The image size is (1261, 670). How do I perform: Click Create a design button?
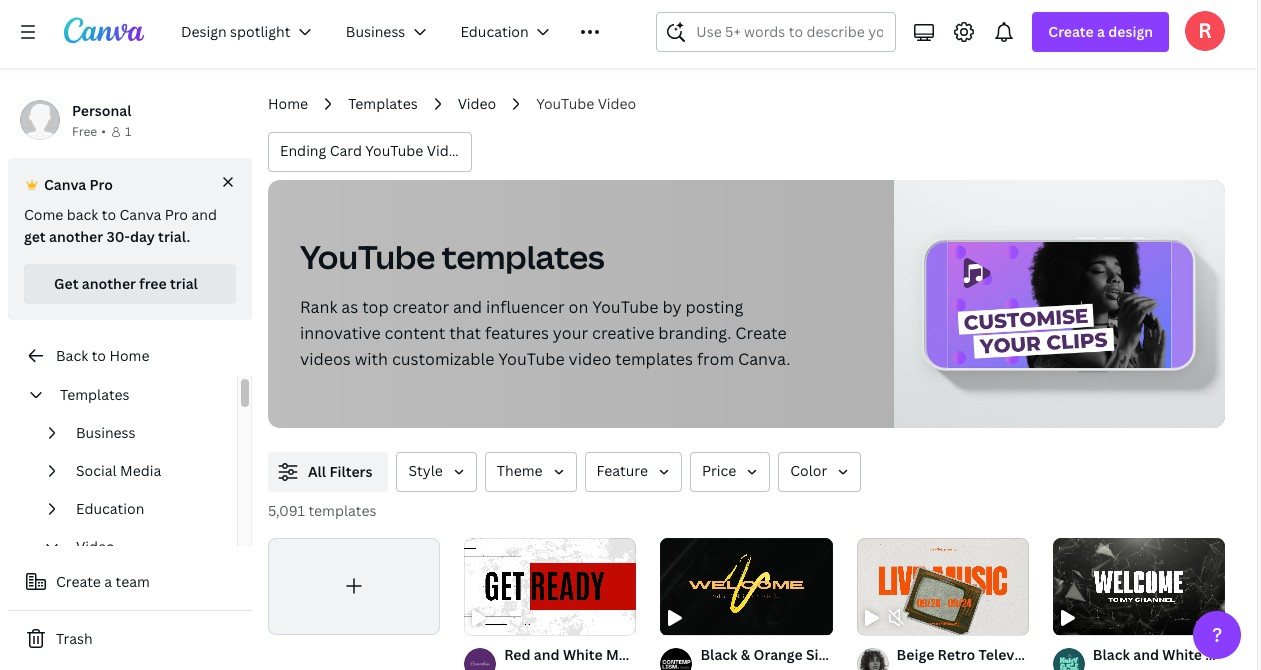tap(1100, 32)
